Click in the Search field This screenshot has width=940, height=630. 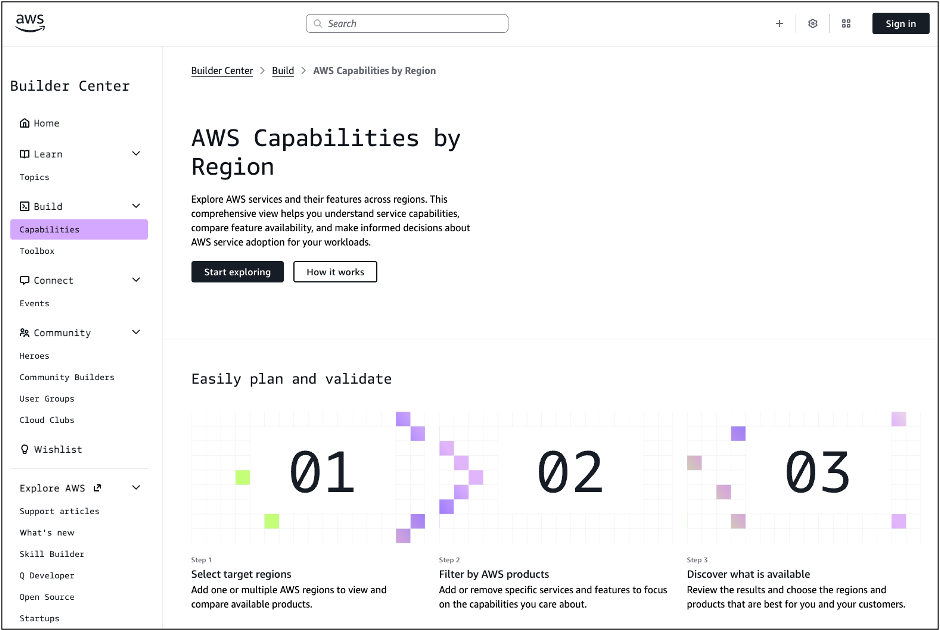408,24
